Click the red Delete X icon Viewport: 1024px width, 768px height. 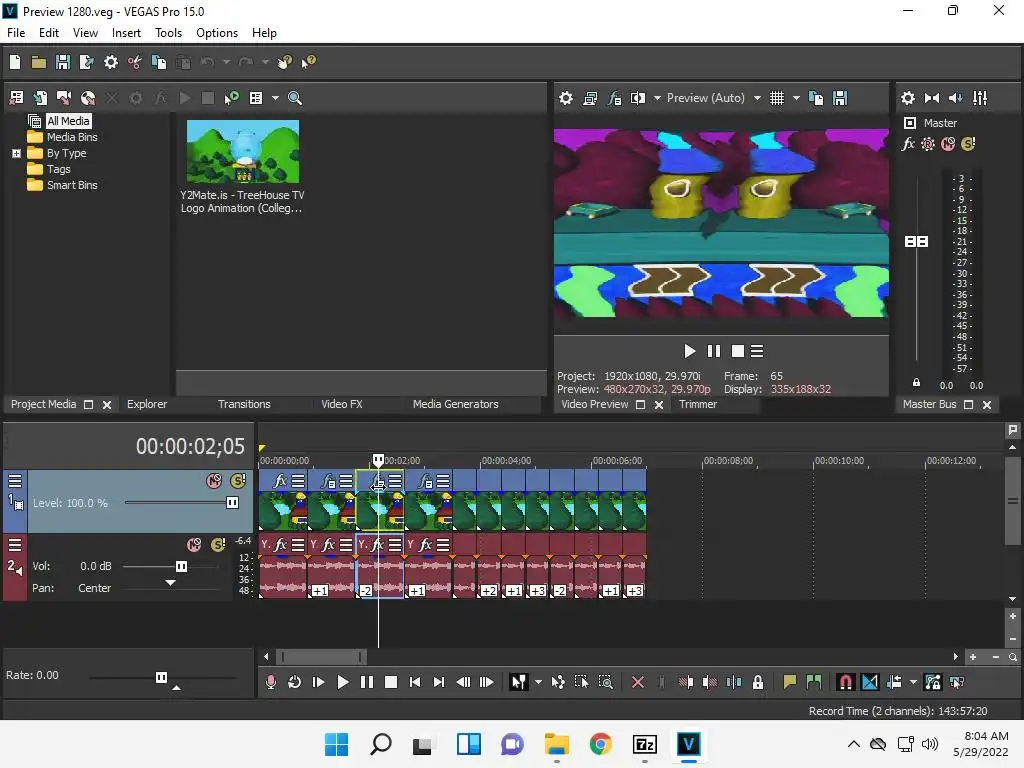(638, 682)
